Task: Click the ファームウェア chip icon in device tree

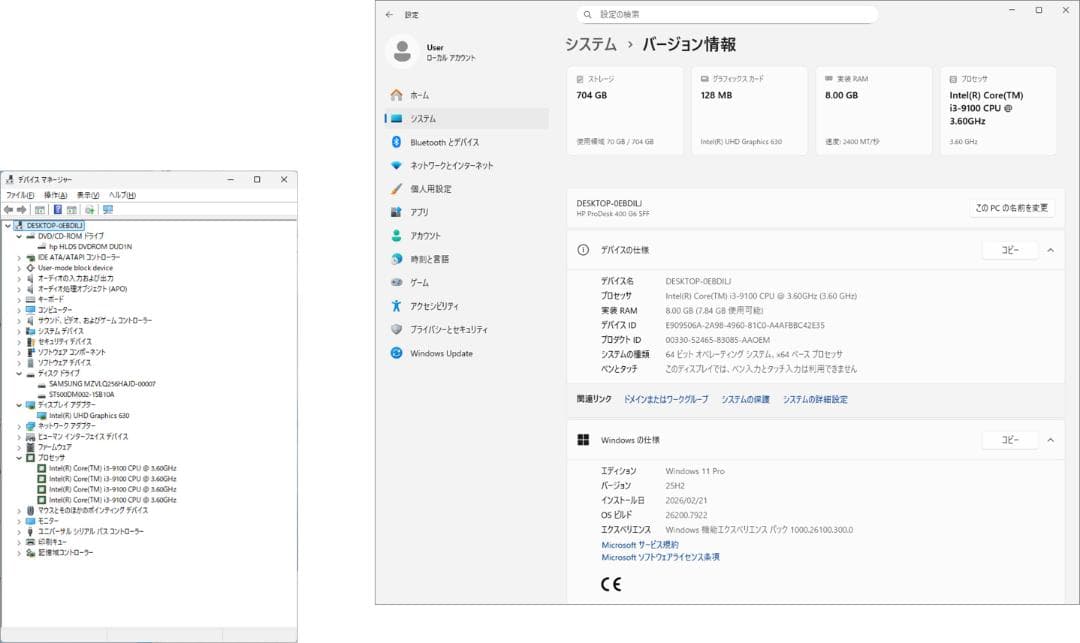Action: click(30, 447)
